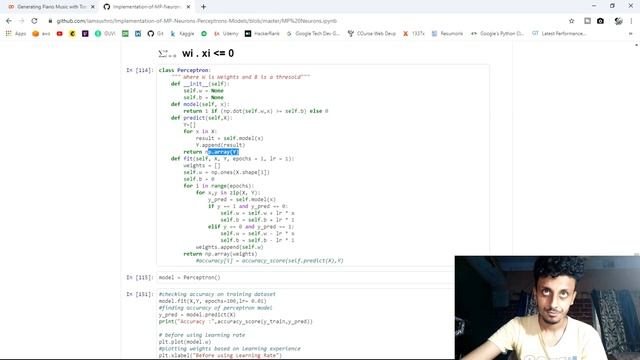
Task: Close the Implementation-of-MP-Neurons tab
Action: 188,7
